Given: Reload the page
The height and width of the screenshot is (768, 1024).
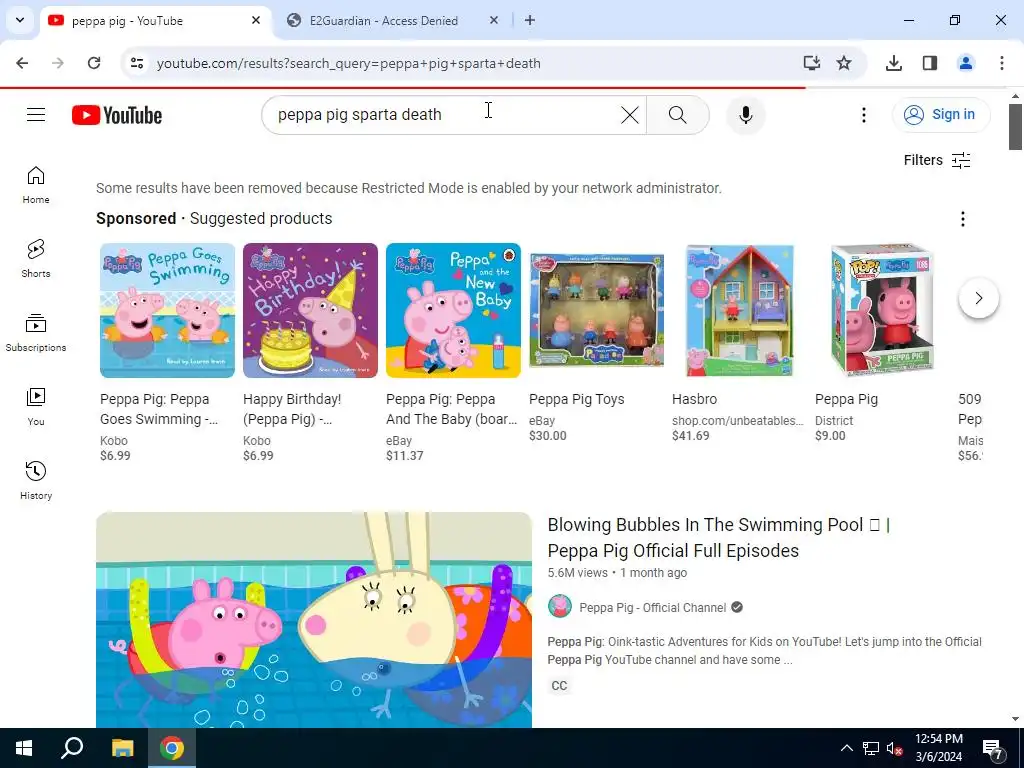Looking at the screenshot, I should point(94,63).
